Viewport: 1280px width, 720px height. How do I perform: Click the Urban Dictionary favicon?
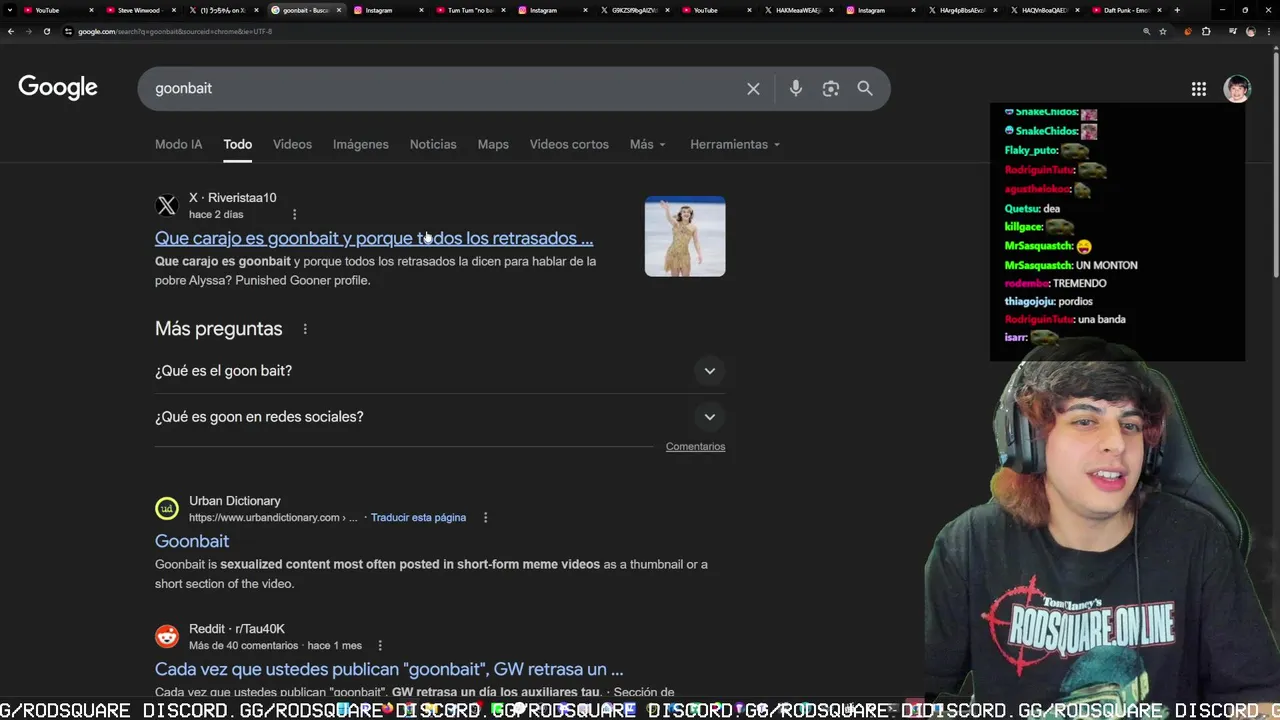point(167,509)
